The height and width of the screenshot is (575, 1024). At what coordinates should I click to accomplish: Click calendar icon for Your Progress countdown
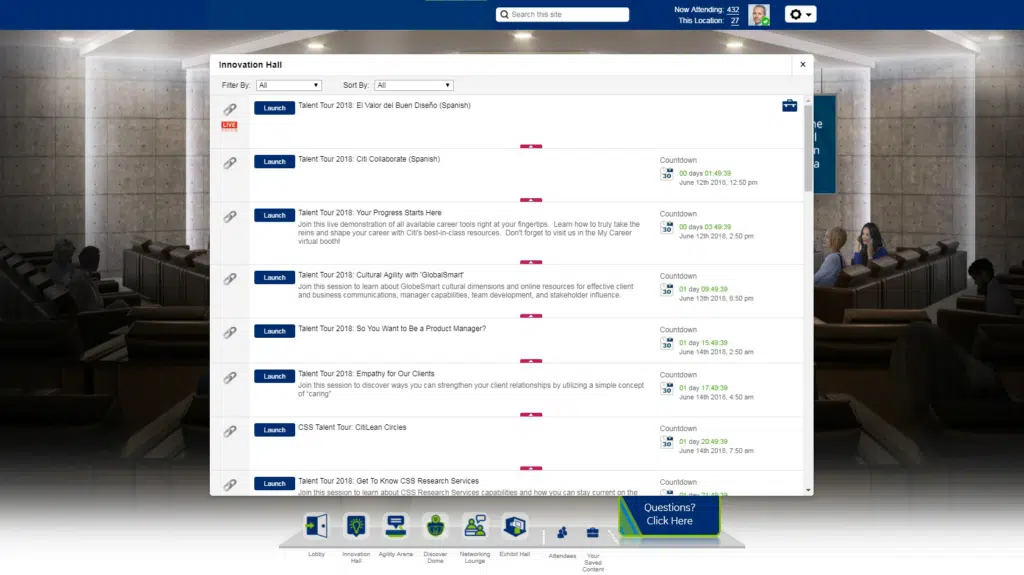[x=667, y=227]
